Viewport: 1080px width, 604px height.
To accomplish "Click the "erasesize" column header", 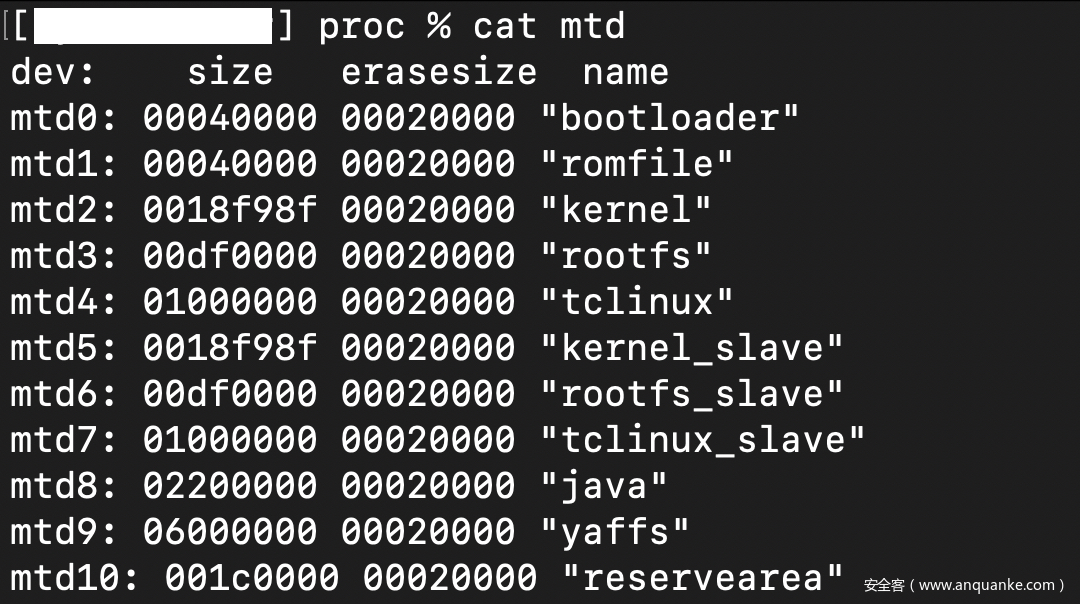I will [439, 72].
